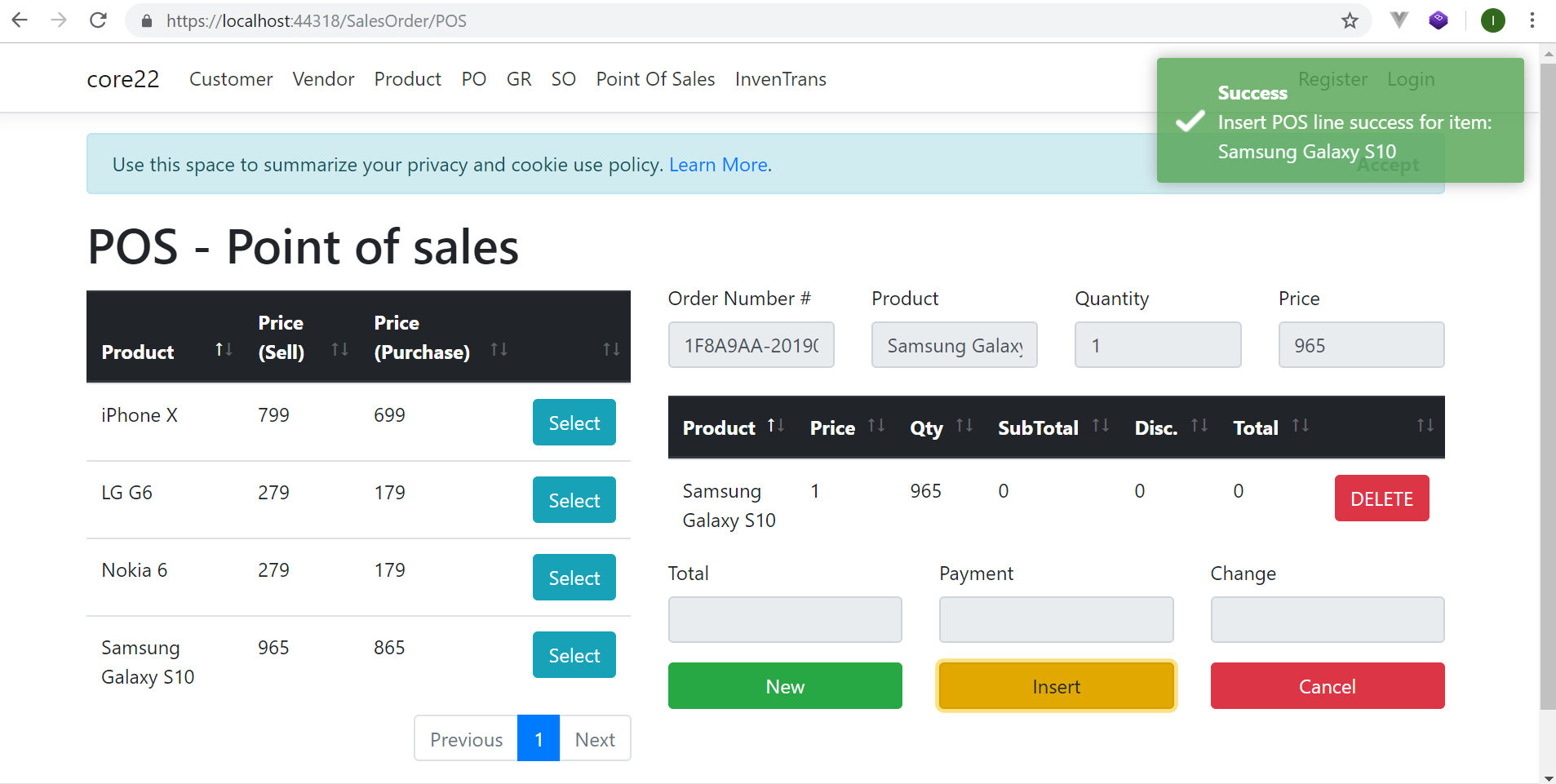Click the yellow Insert button
1556x784 pixels.
coord(1056,686)
